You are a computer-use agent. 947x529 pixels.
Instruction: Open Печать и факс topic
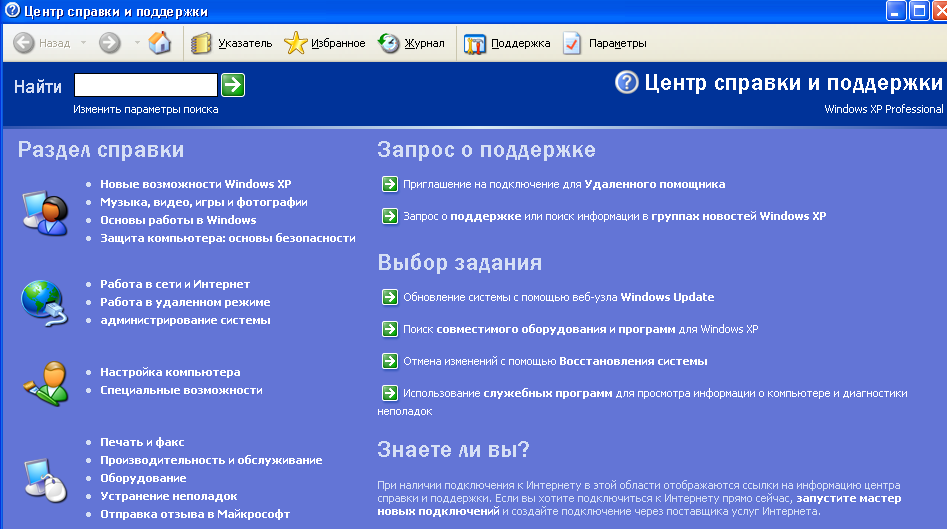[142, 443]
